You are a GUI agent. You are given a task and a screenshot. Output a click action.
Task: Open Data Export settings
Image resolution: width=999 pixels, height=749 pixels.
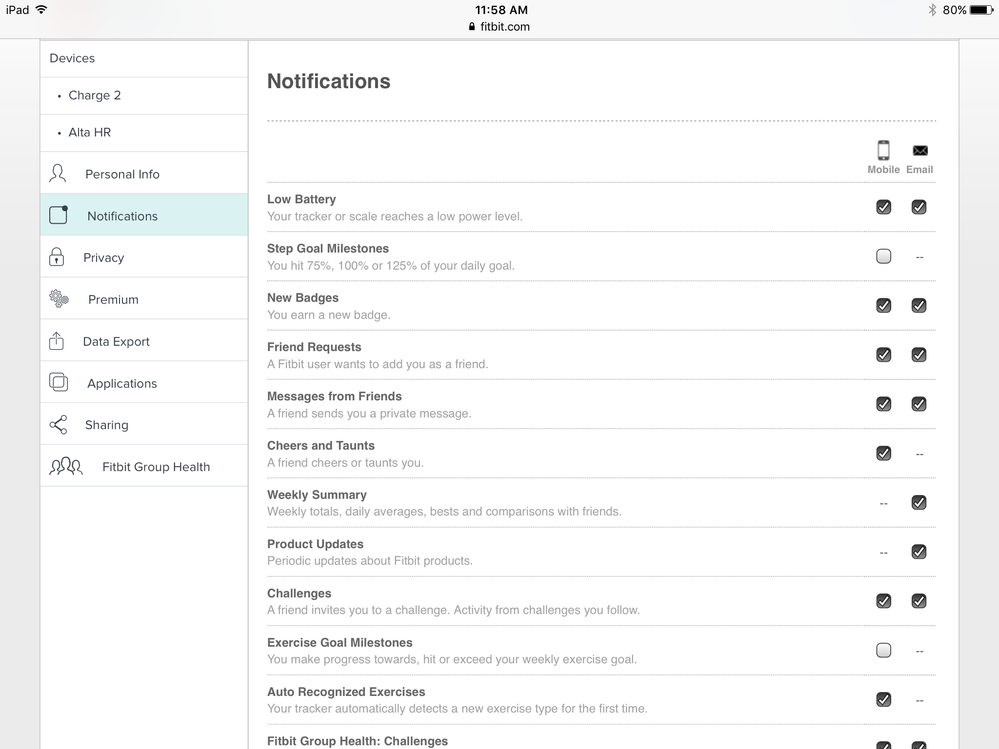tap(144, 341)
